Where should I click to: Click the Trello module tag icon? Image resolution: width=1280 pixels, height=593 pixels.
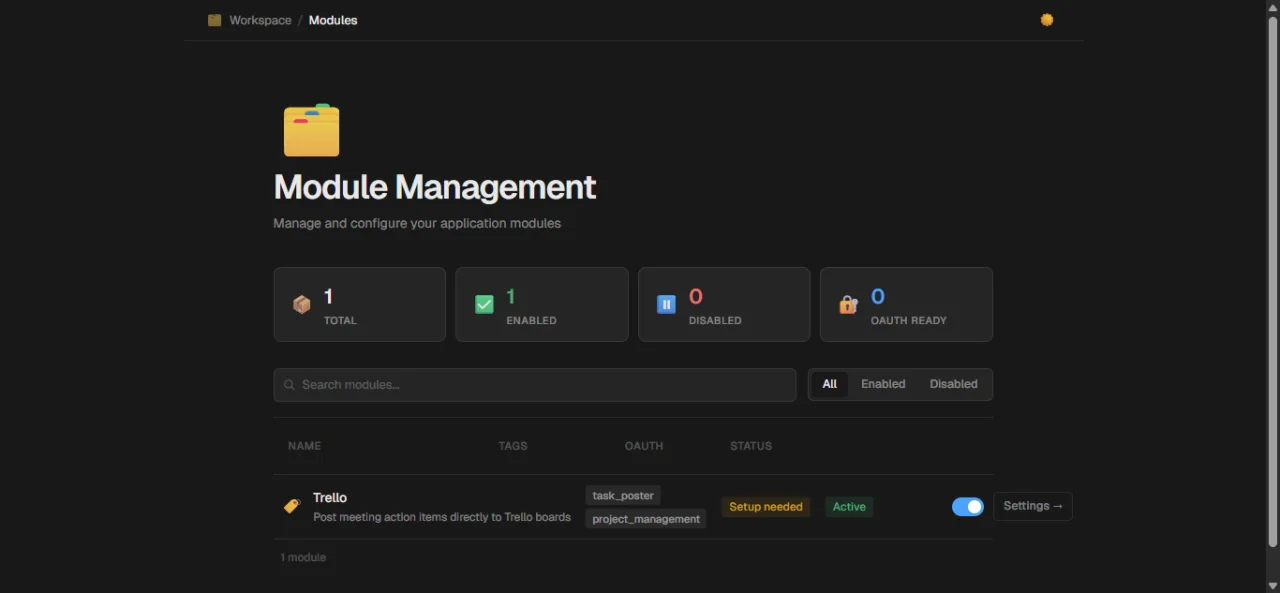[292, 506]
